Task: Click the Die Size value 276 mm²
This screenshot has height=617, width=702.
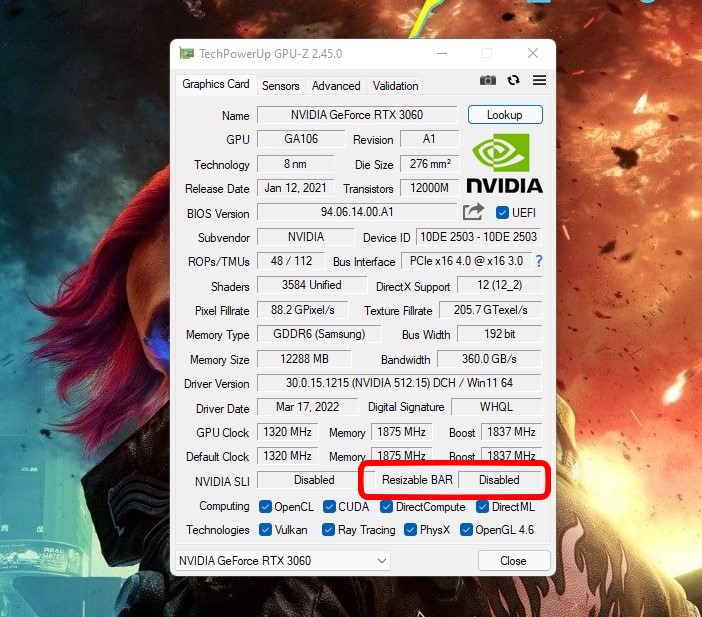Action: [x=429, y=164]
